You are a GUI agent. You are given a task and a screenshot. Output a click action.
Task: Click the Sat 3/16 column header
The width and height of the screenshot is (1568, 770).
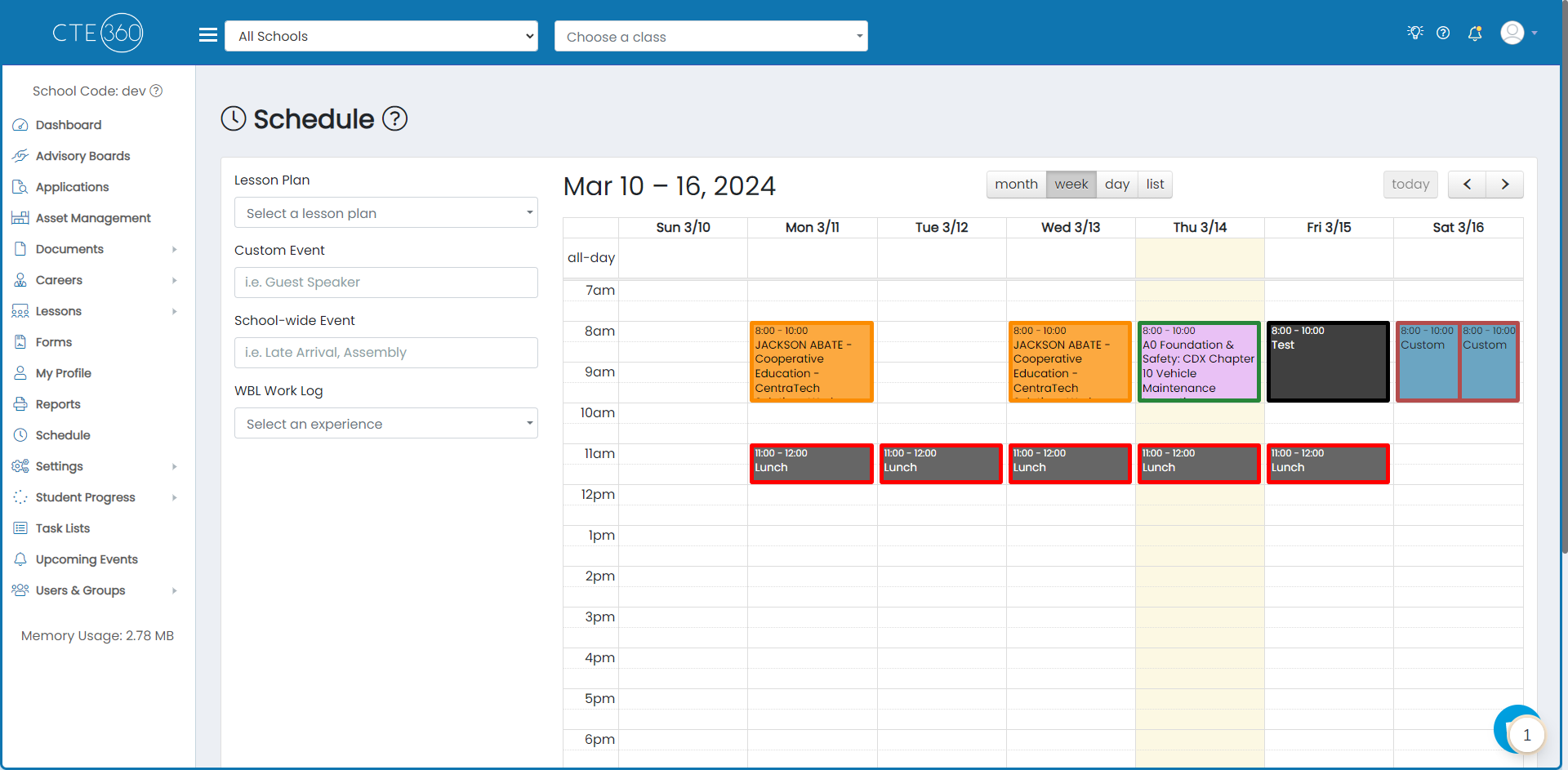(1459, 228)
